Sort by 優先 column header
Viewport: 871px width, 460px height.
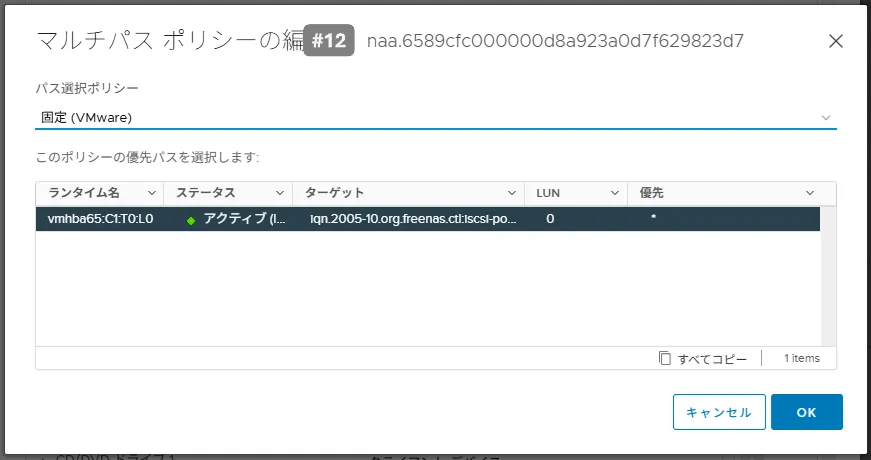coord(651,193)
